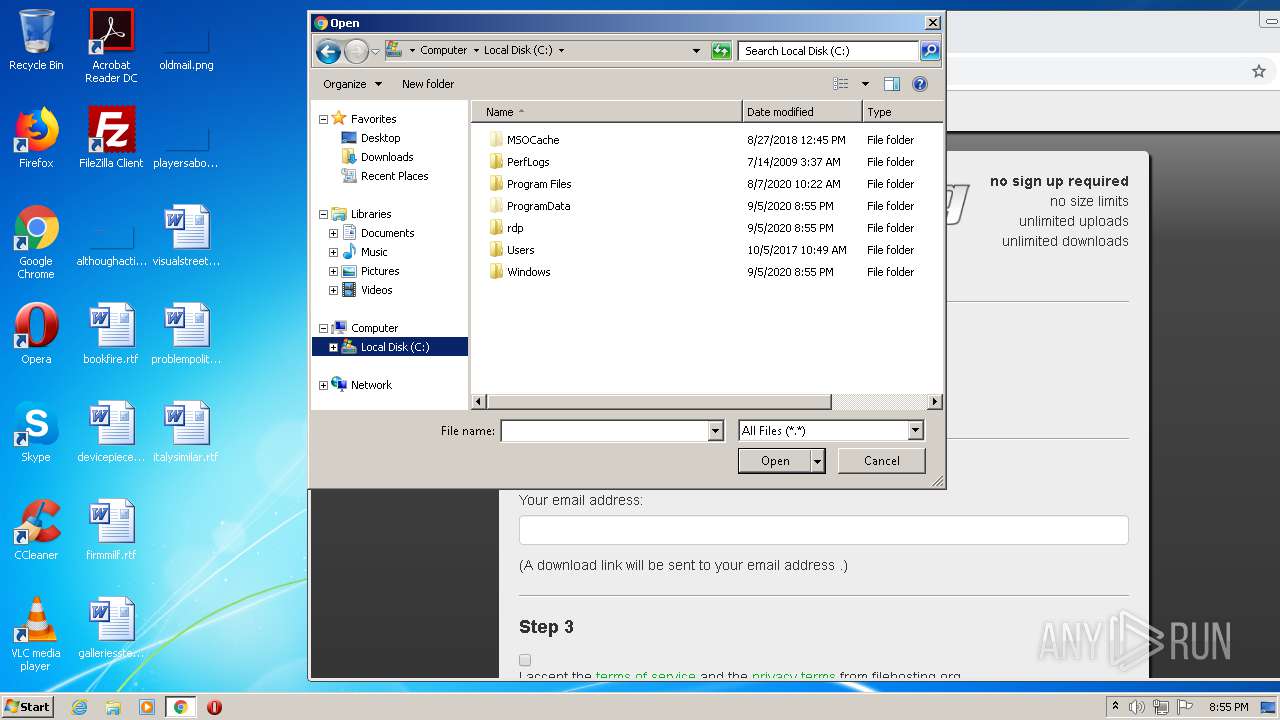Select VLC media player desktop icon
The height and width of the screenshot is (720, 1280).
point(36,634)
